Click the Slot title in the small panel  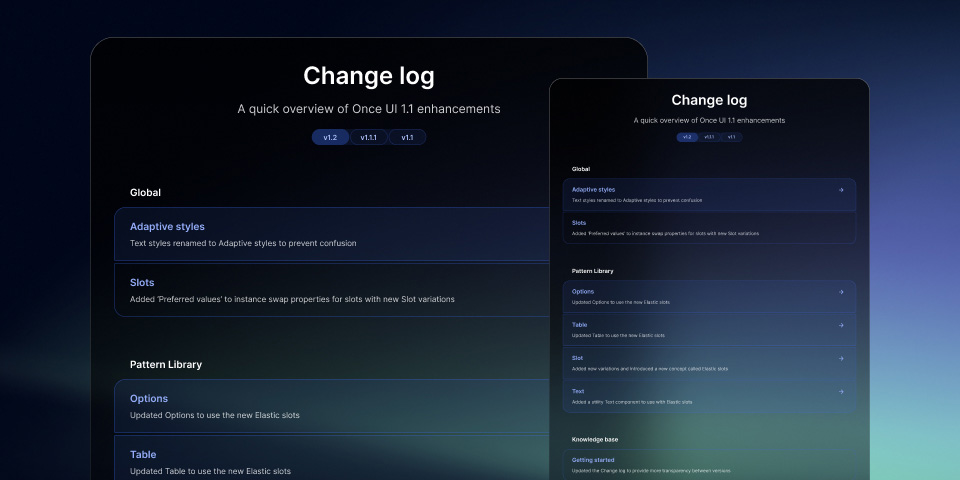tap(577, 358)
